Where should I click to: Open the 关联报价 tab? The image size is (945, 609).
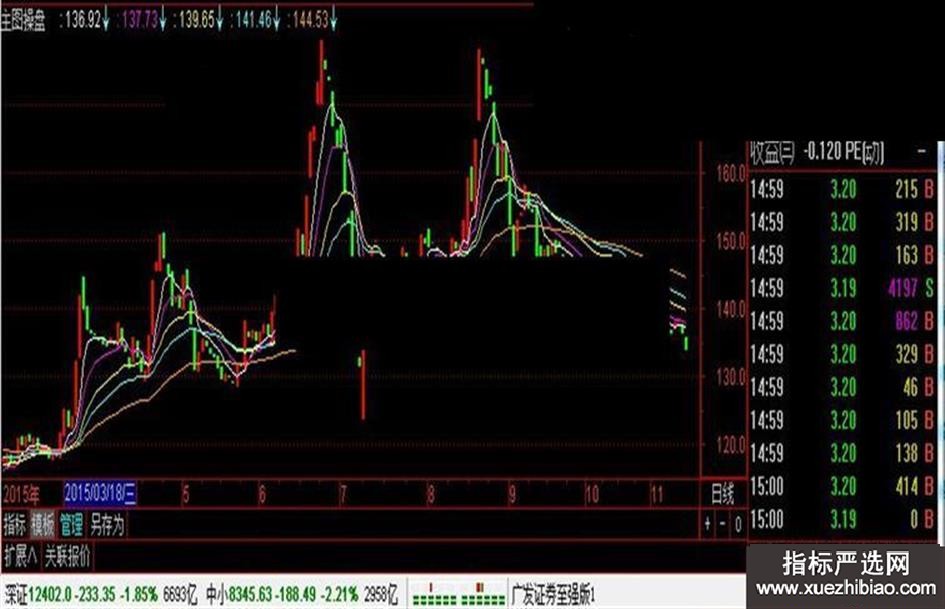coord(68,556)
